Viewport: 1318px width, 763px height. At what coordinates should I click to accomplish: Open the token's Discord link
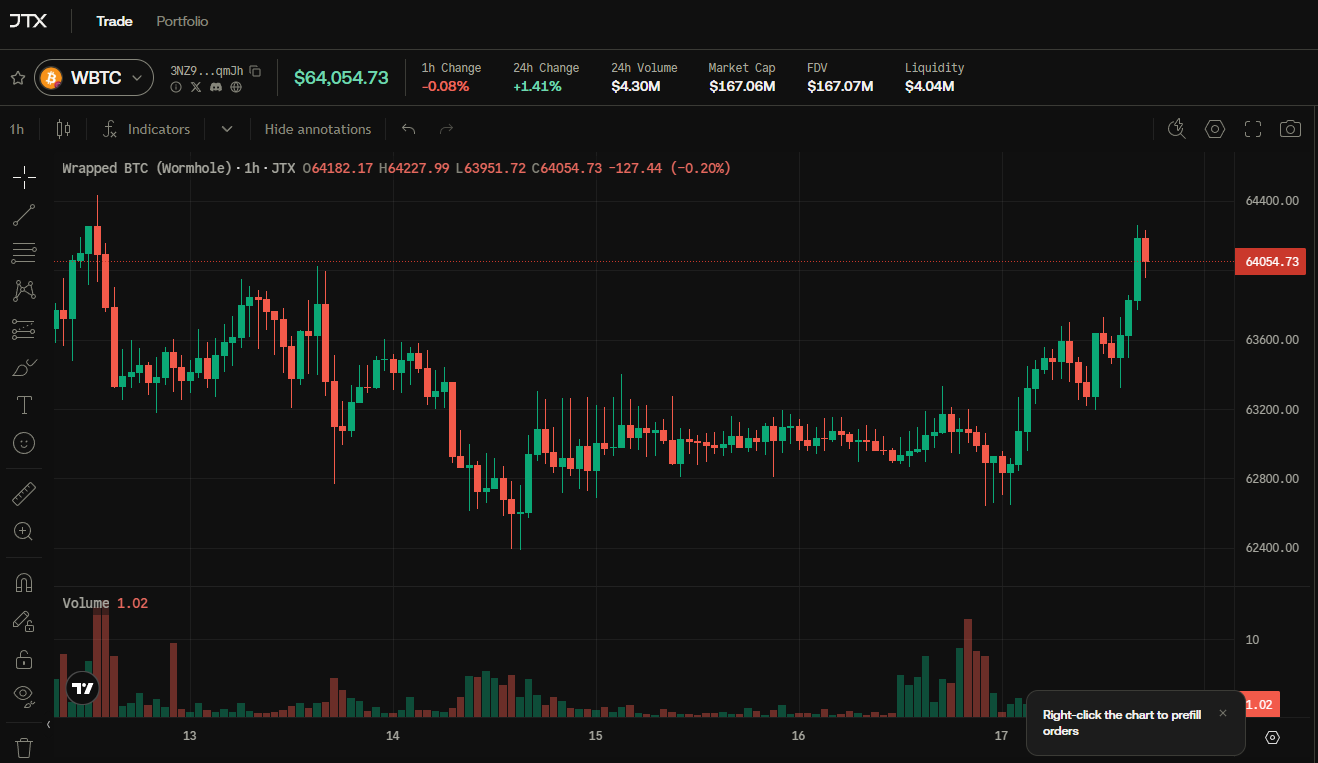(x=216, y=87)
